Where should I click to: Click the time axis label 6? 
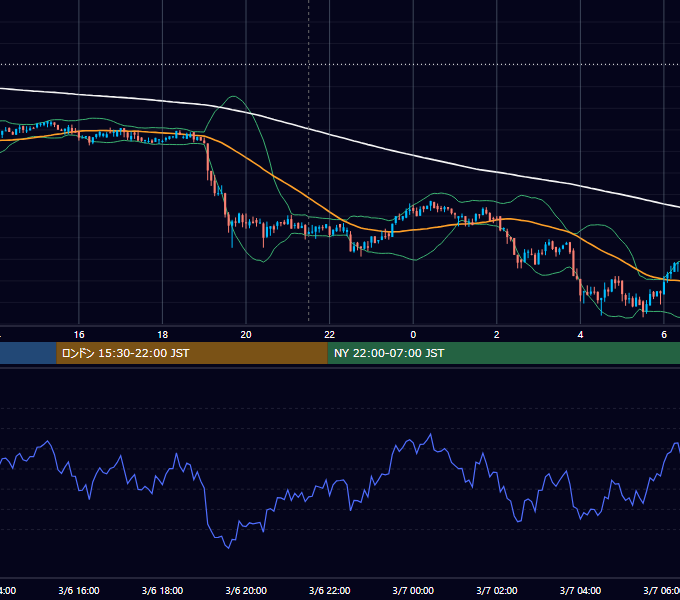[664, 335]
